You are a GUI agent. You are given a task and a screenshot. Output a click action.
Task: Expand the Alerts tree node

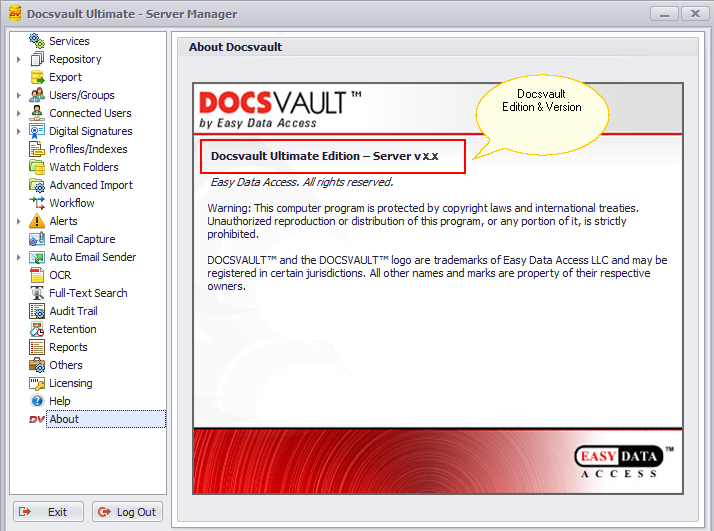19,221
